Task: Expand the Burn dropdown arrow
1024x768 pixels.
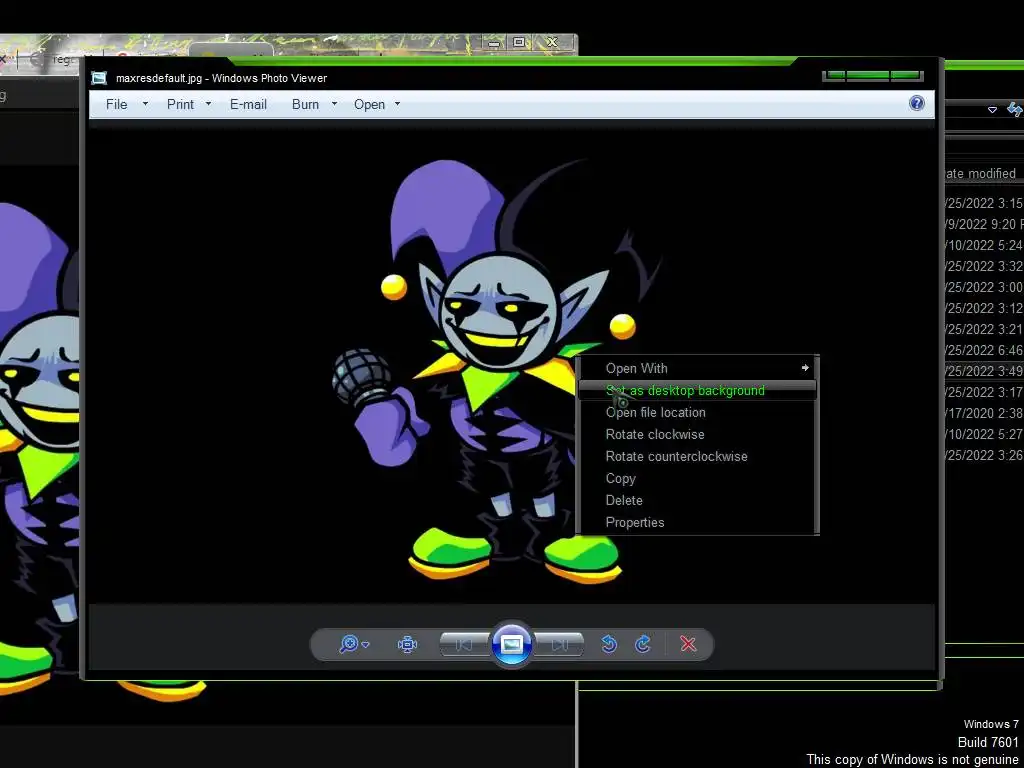Action: (334, 104)
